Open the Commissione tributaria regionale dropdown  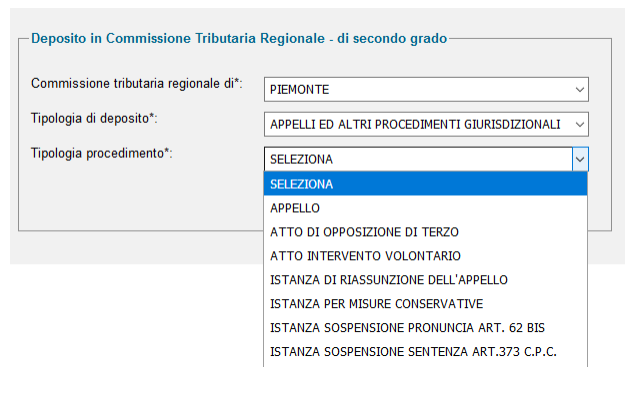426,89
